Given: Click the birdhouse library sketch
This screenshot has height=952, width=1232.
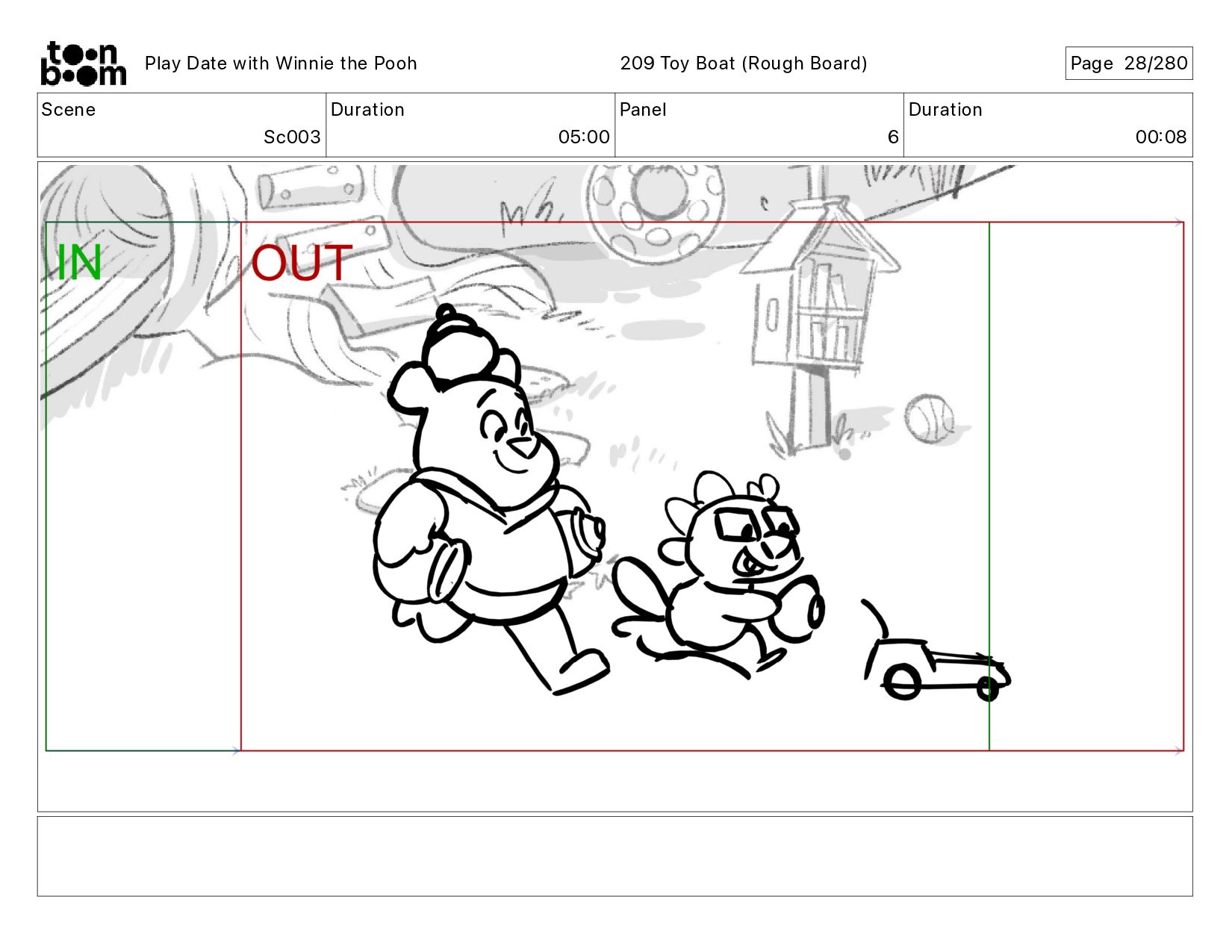Looking at the screenshot, I should 821,325.
